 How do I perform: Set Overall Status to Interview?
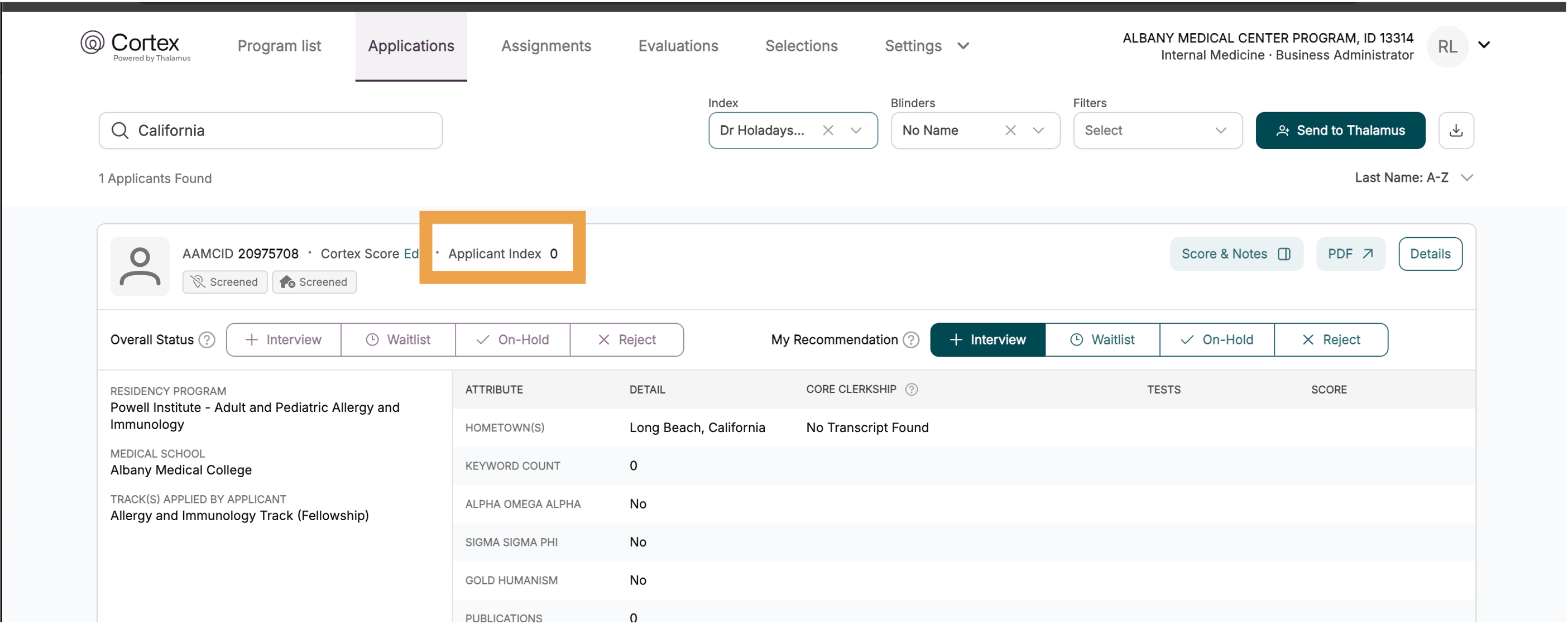[284, 340]
